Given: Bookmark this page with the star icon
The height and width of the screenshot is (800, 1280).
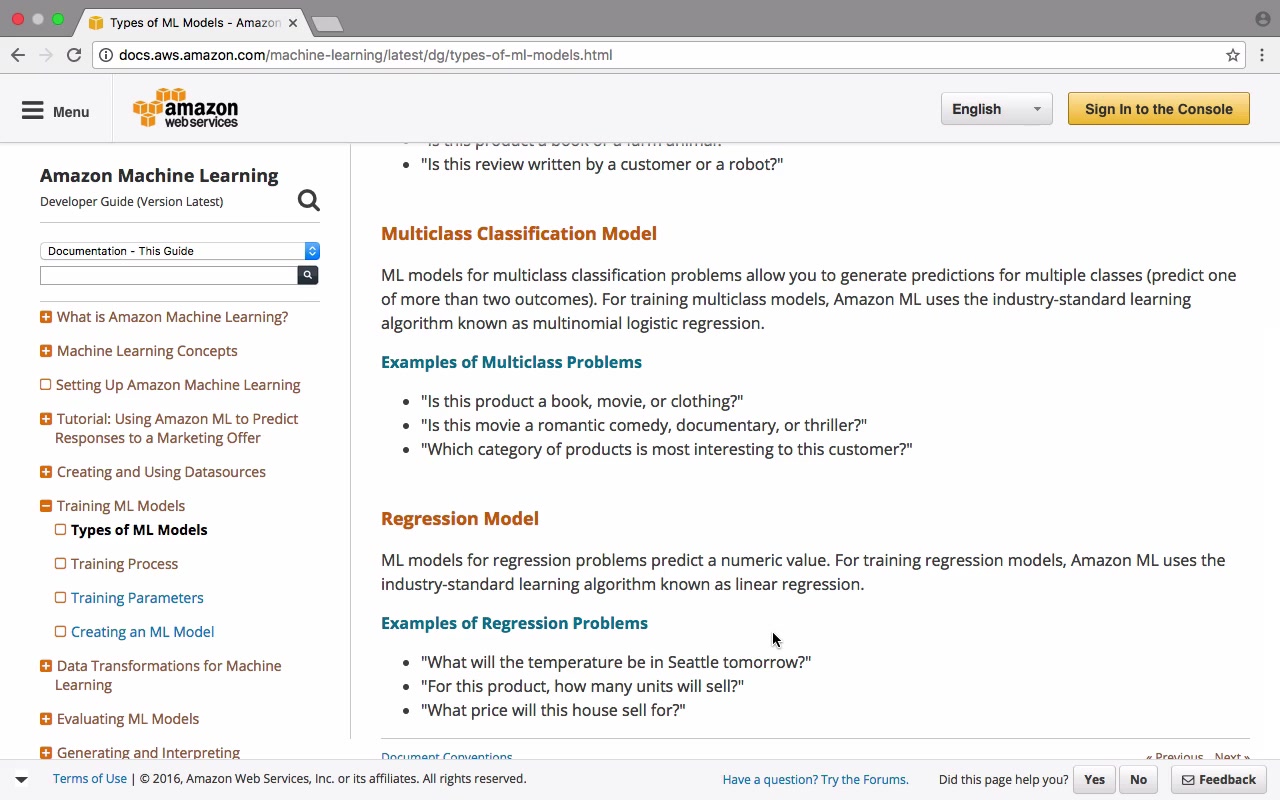Looking at the screenshot, I should click(x=1233, y=55).
